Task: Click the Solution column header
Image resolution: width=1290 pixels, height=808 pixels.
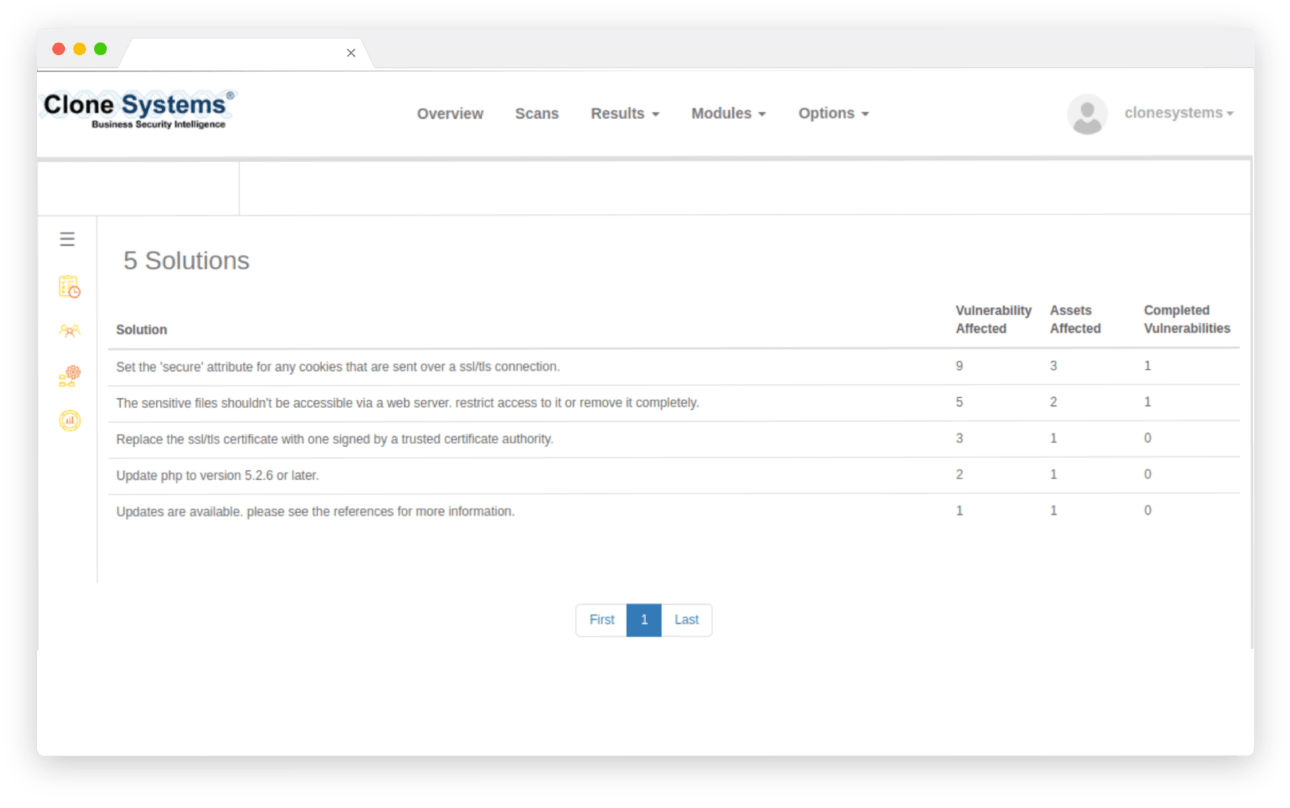Action: pyautogui.click(x=142, y=330)
